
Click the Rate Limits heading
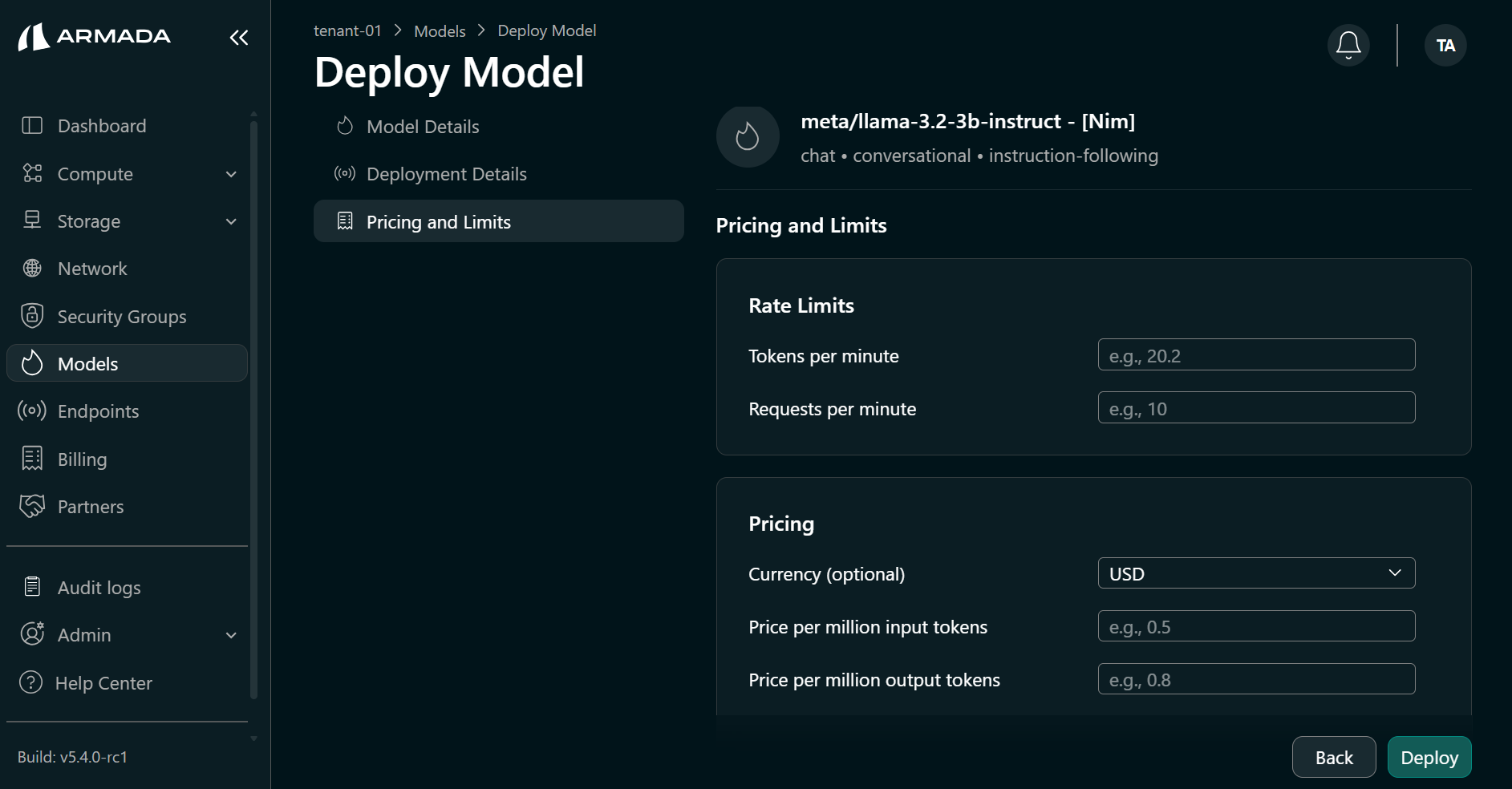[x=801, y=305]
